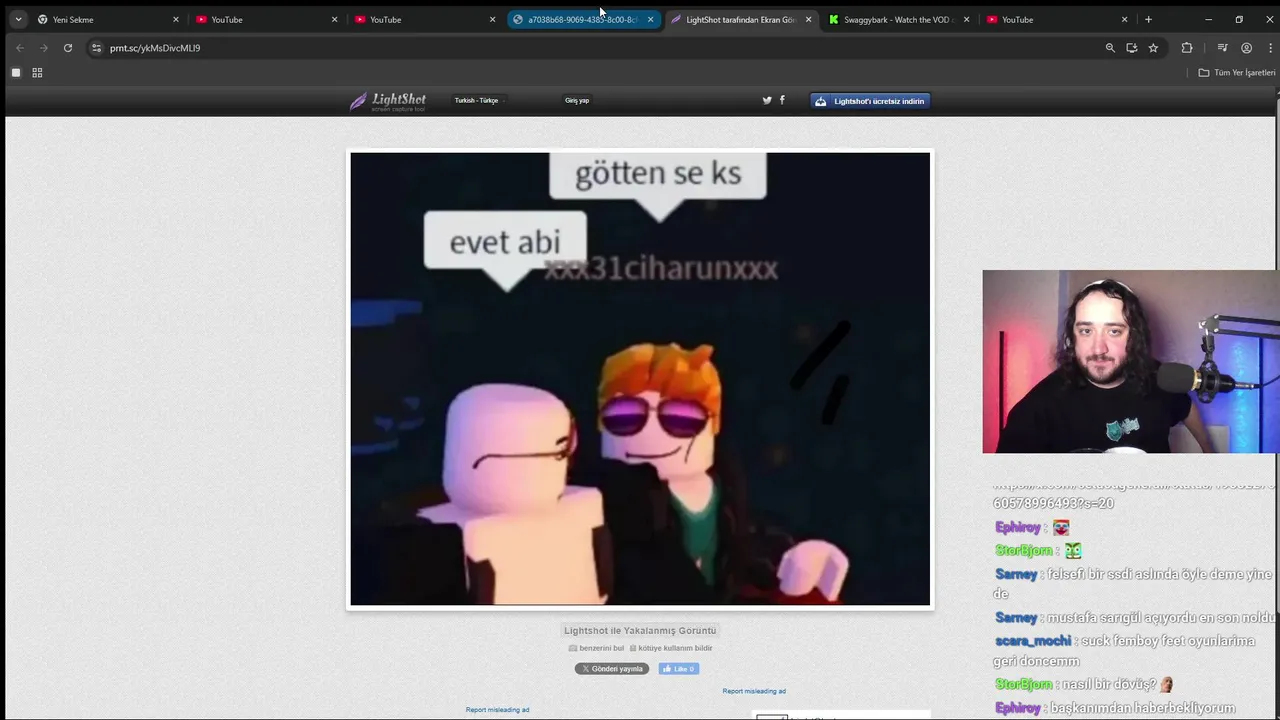Click the streamer webcam overlay

pyautogui.click(x=1131, y=362)
